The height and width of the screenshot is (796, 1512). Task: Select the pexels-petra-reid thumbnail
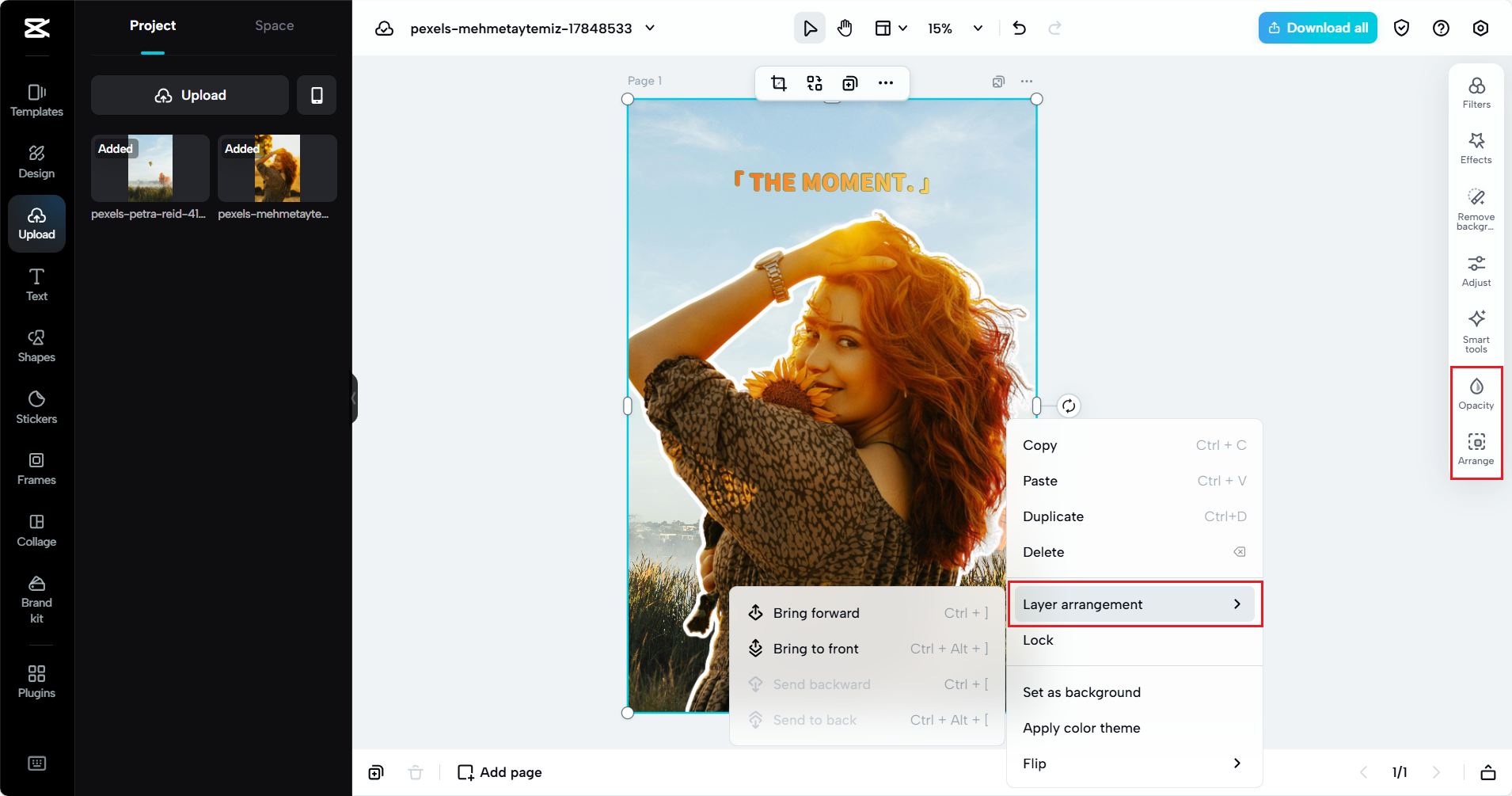click(x=150, y=168)
